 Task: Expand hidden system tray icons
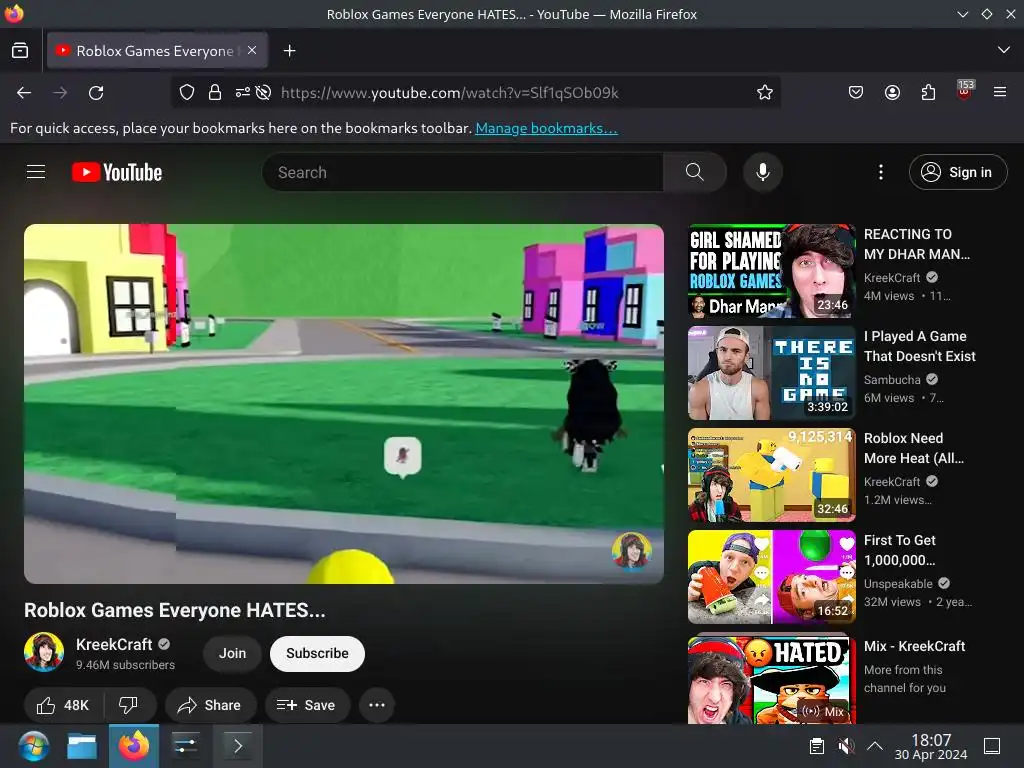click(875, 746)
